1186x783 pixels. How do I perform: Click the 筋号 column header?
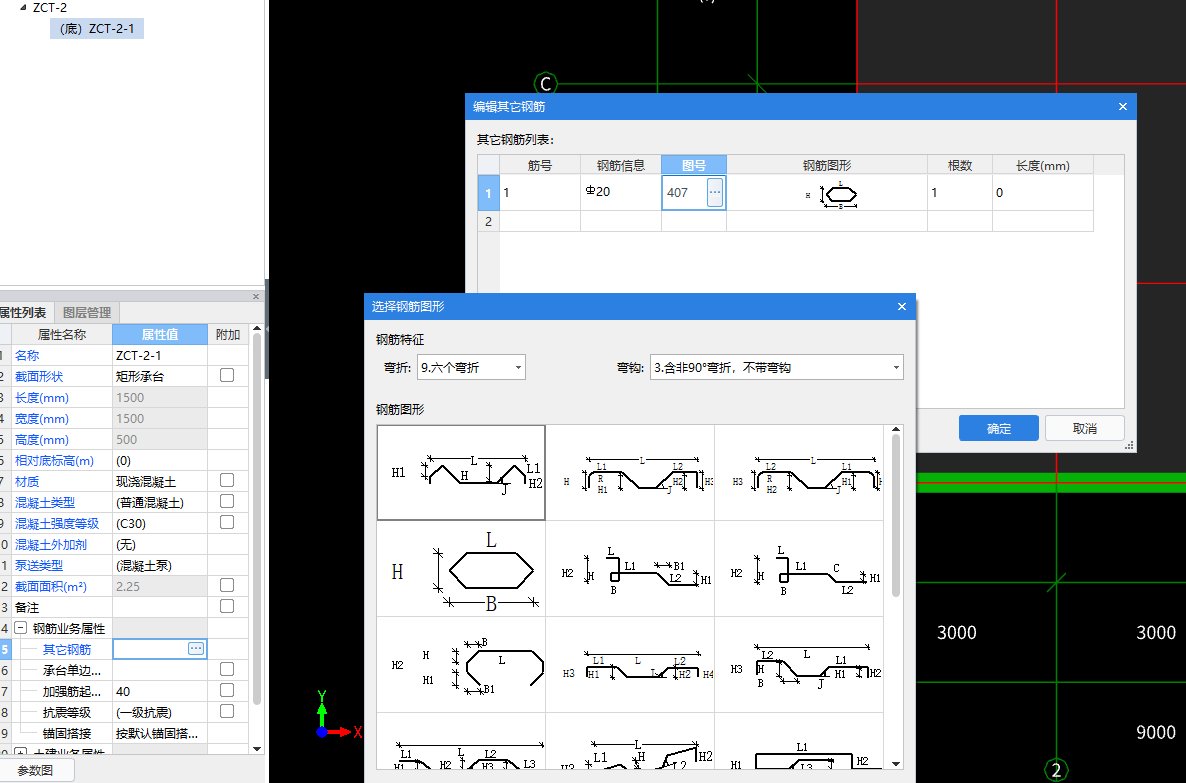pyautogui.click(x=539, y=165)
